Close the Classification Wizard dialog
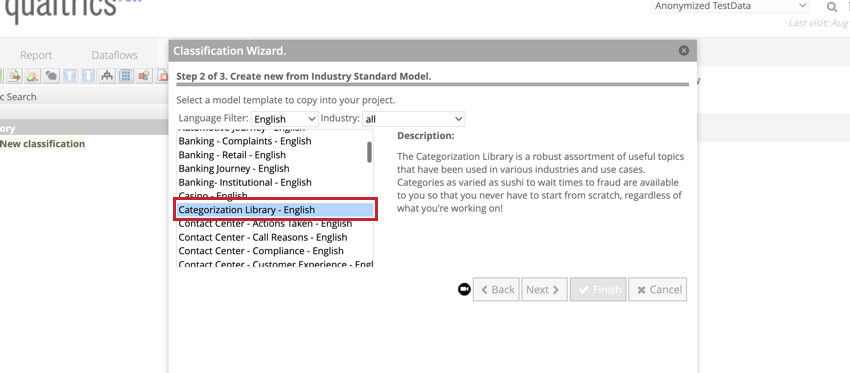850x373 pixels. [x=684, y=50]
